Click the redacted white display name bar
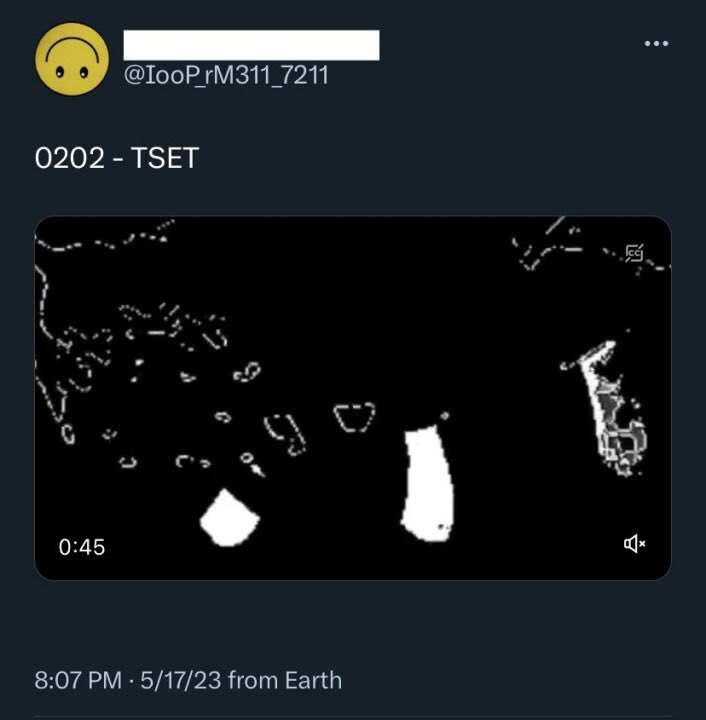 [x=251, y=45]
